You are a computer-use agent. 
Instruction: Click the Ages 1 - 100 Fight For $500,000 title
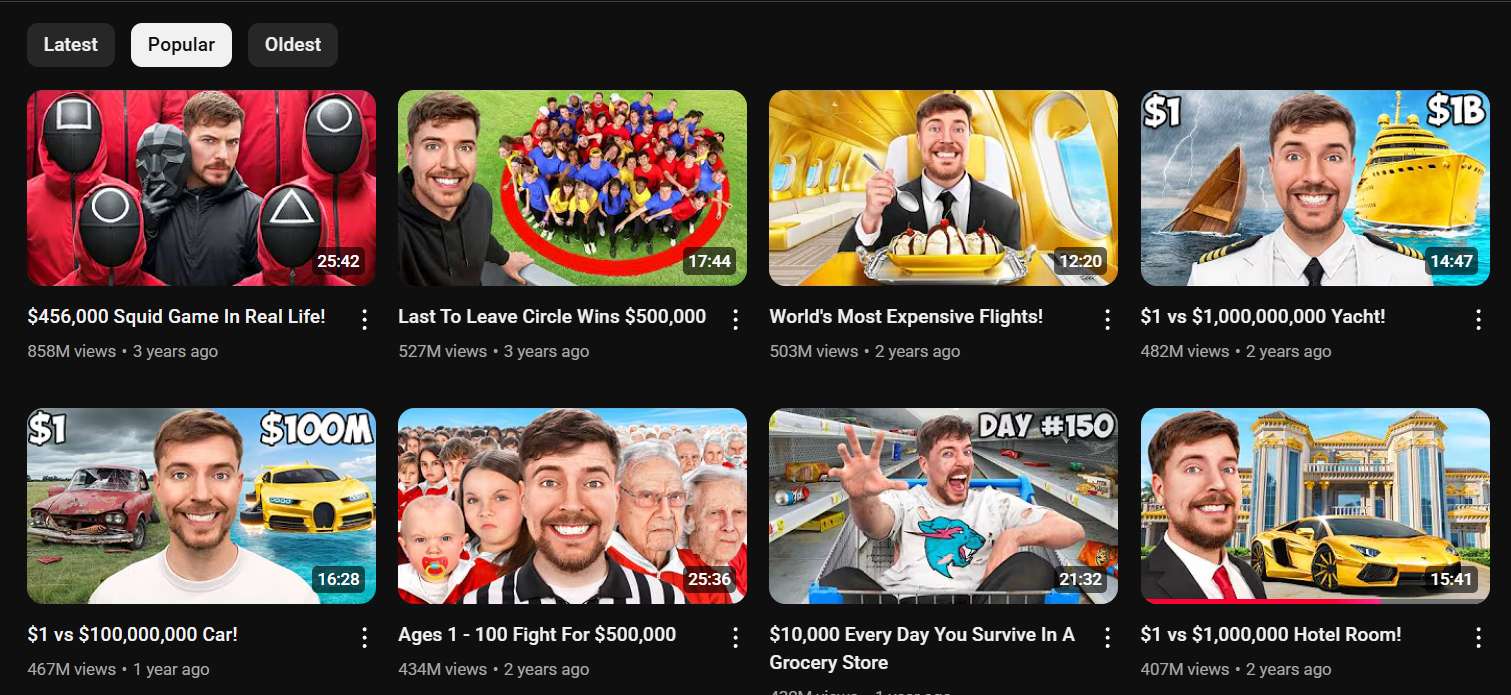[x=537, y=635]
